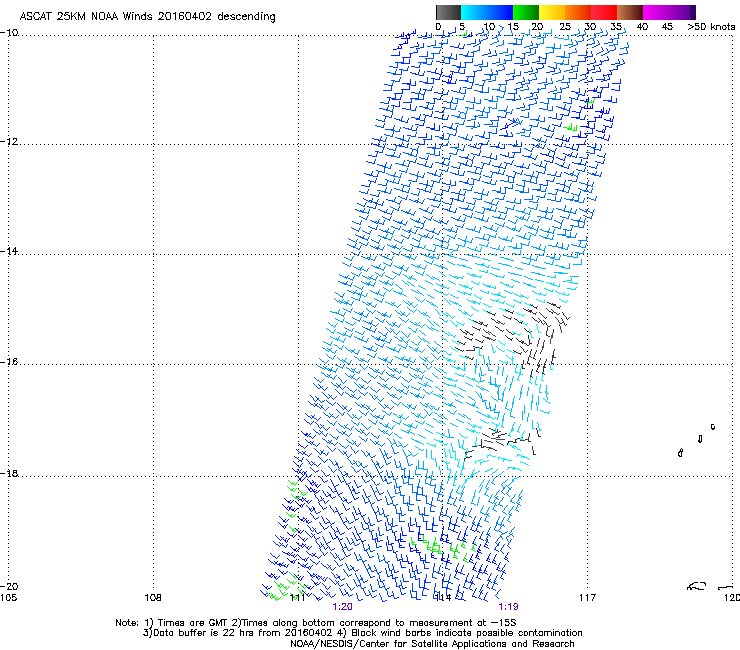Click the '114' longitude axis label
The width and height of the screenshot is (740, 650).
[x=443, y=598]
